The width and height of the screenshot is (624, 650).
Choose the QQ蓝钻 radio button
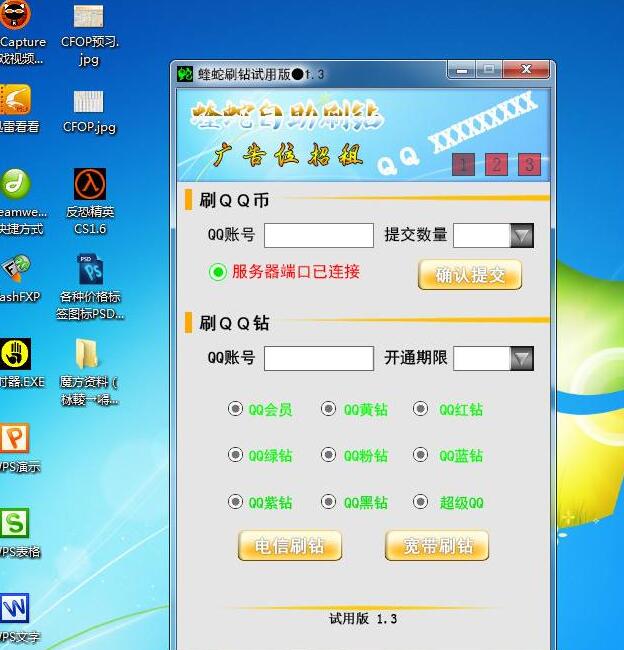pyautogui.click(x=420, y=455)
